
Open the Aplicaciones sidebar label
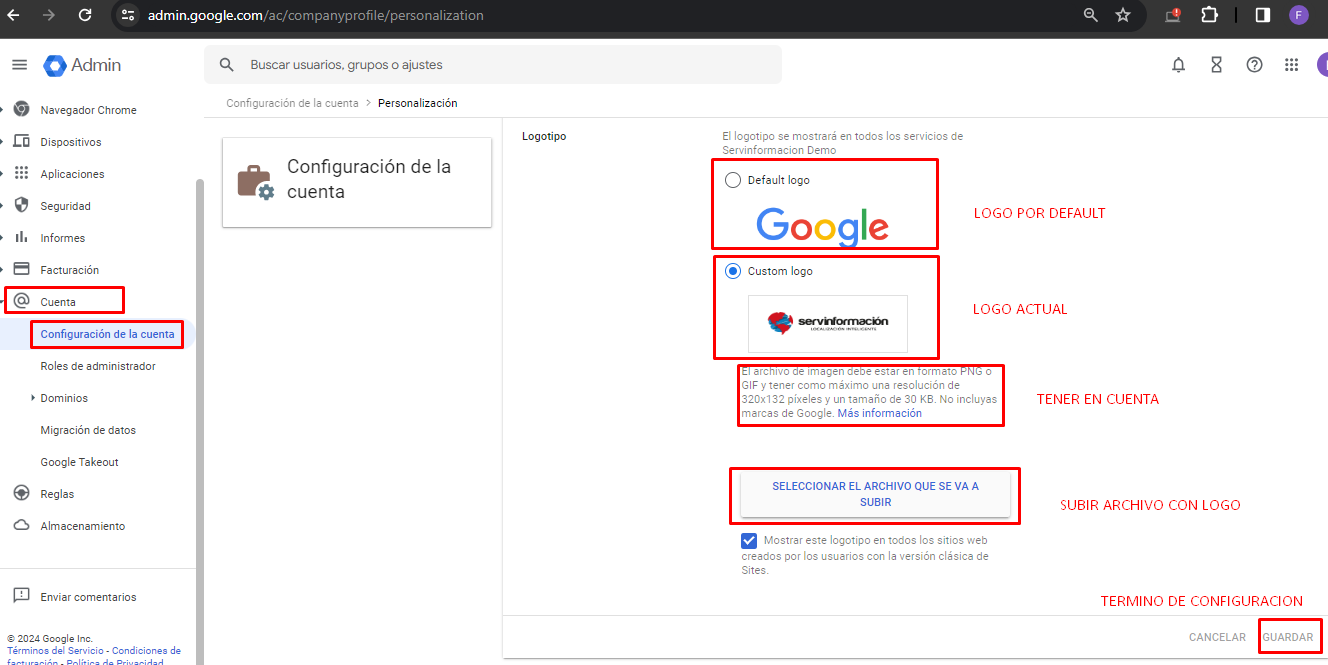72,174
